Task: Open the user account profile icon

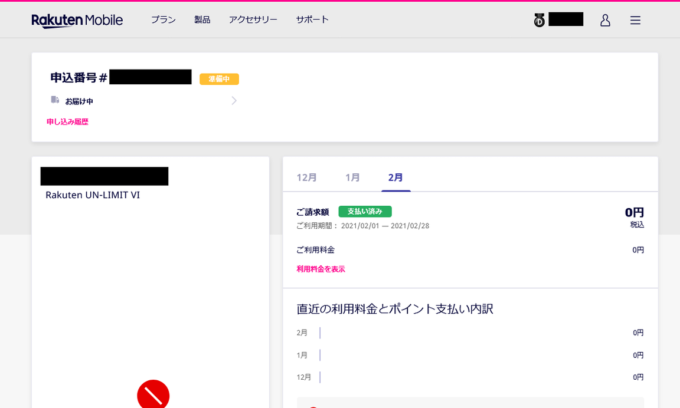Action: click(x=605, y=20)
